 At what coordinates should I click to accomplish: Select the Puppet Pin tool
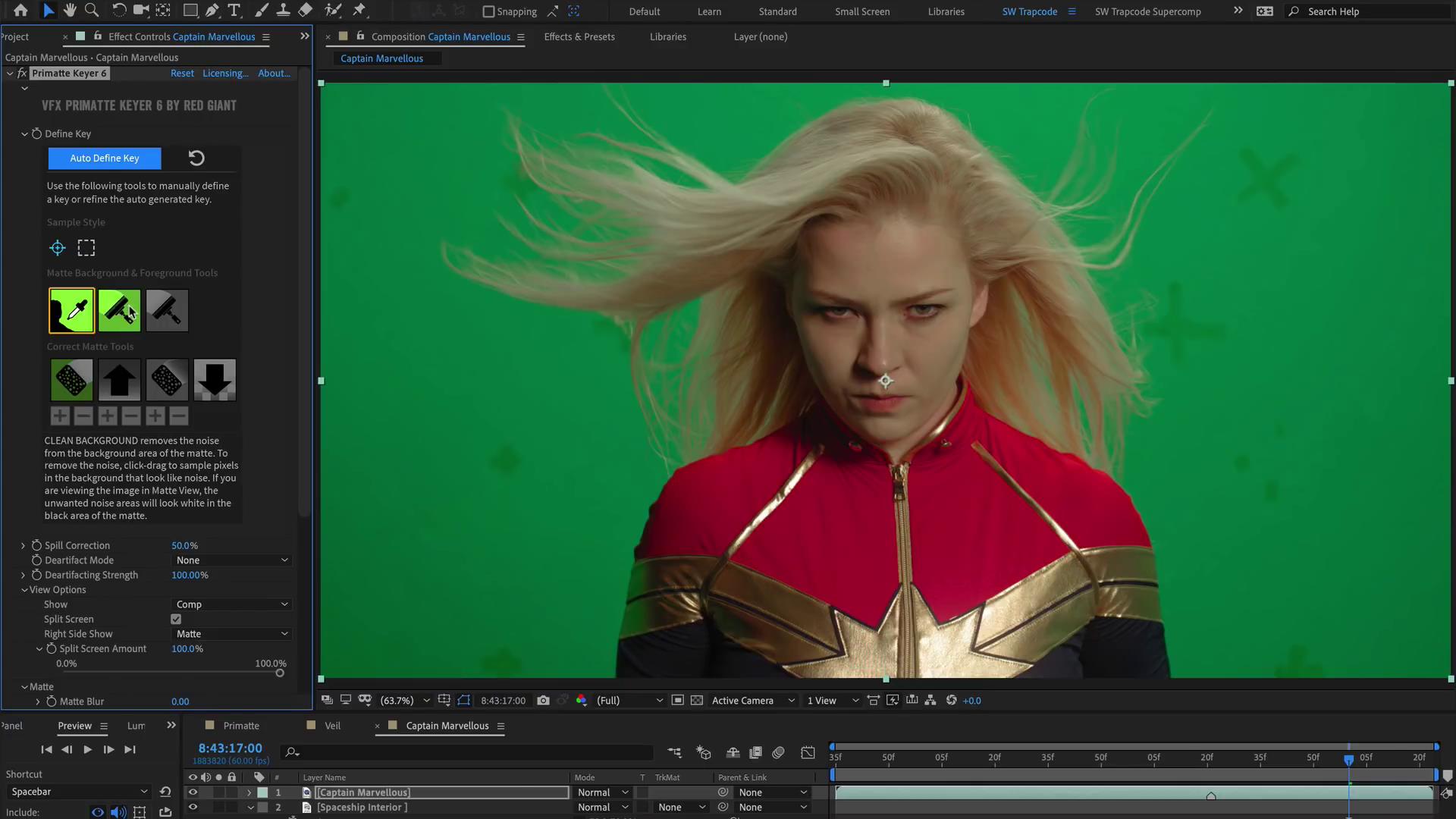(359, 11)
